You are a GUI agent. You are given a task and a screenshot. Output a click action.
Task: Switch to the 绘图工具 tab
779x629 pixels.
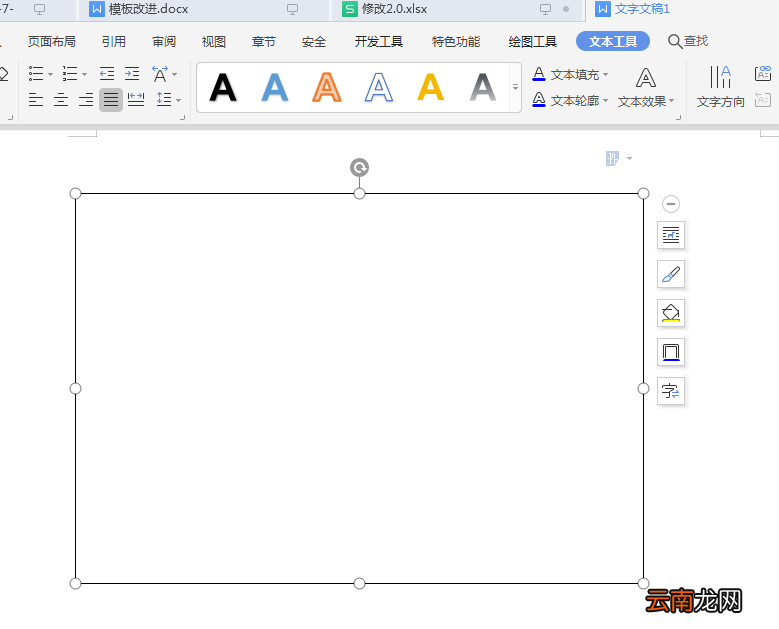tap(533, 41)
